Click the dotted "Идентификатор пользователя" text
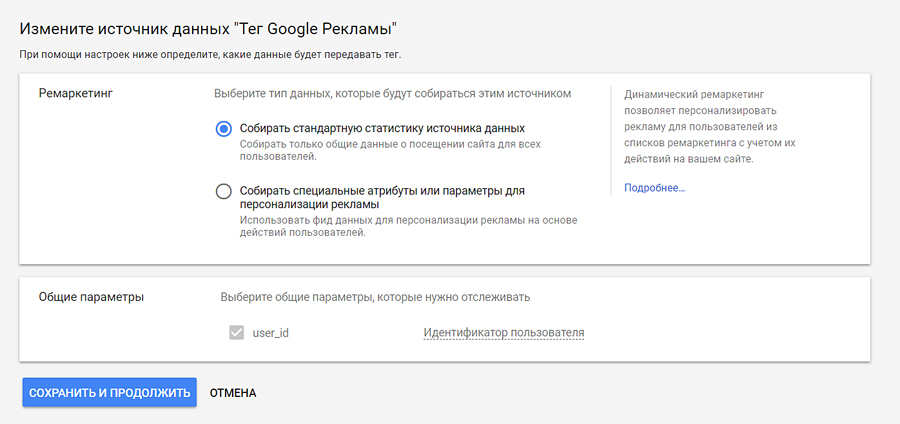Screen dimensions: 900x424 (x=503, y=333)
